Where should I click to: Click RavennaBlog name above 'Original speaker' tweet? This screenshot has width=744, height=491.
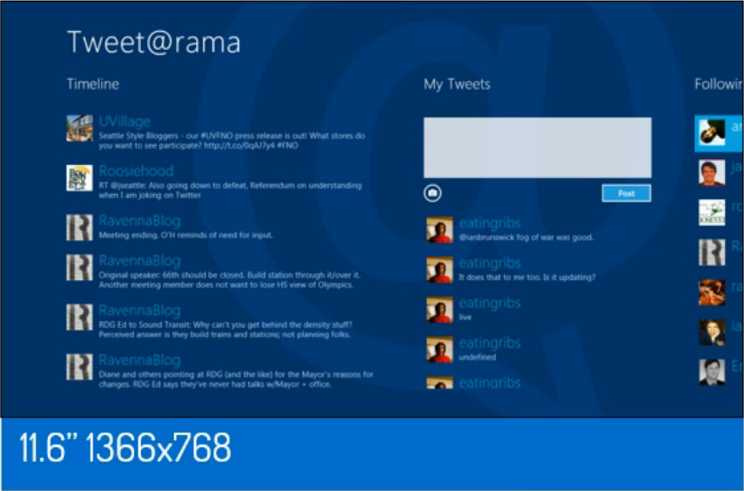tap(140, 260)
